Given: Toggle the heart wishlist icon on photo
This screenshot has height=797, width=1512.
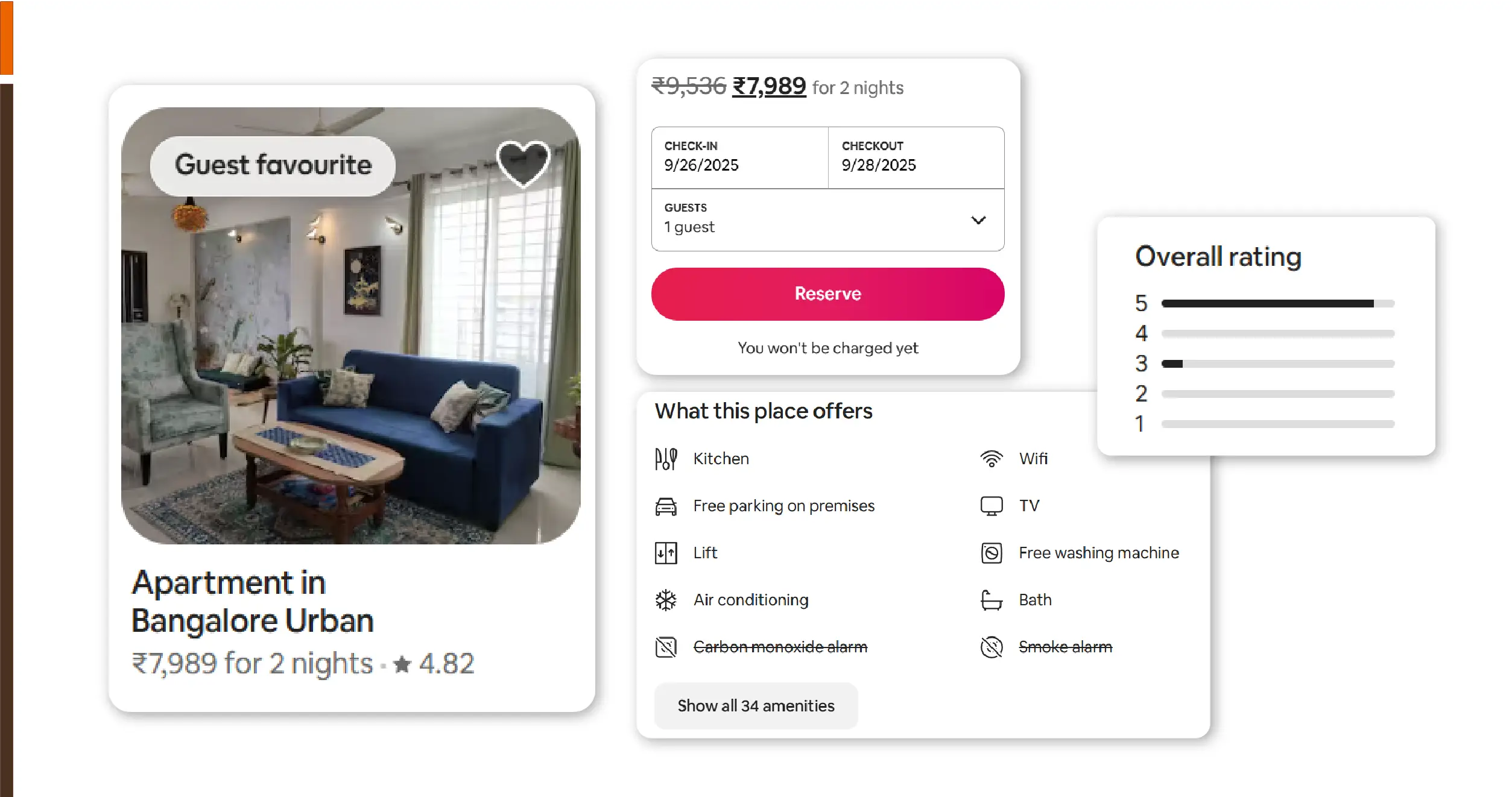Looking at the screenshot, I should (522, 163).
